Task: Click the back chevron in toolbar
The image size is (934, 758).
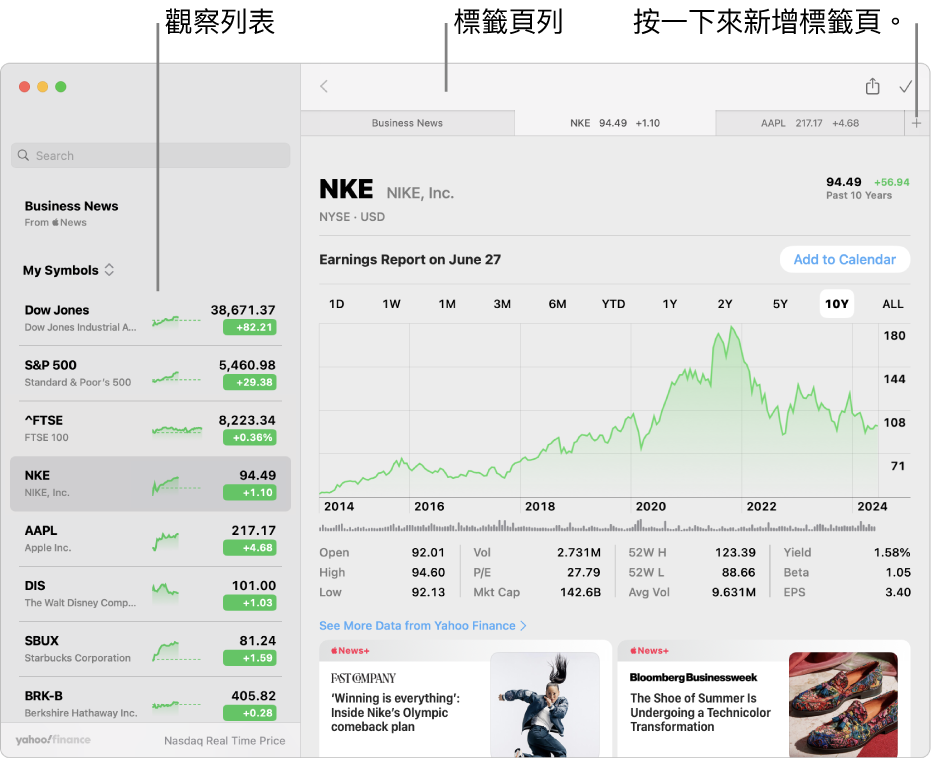Action: (x=324, y=87)
